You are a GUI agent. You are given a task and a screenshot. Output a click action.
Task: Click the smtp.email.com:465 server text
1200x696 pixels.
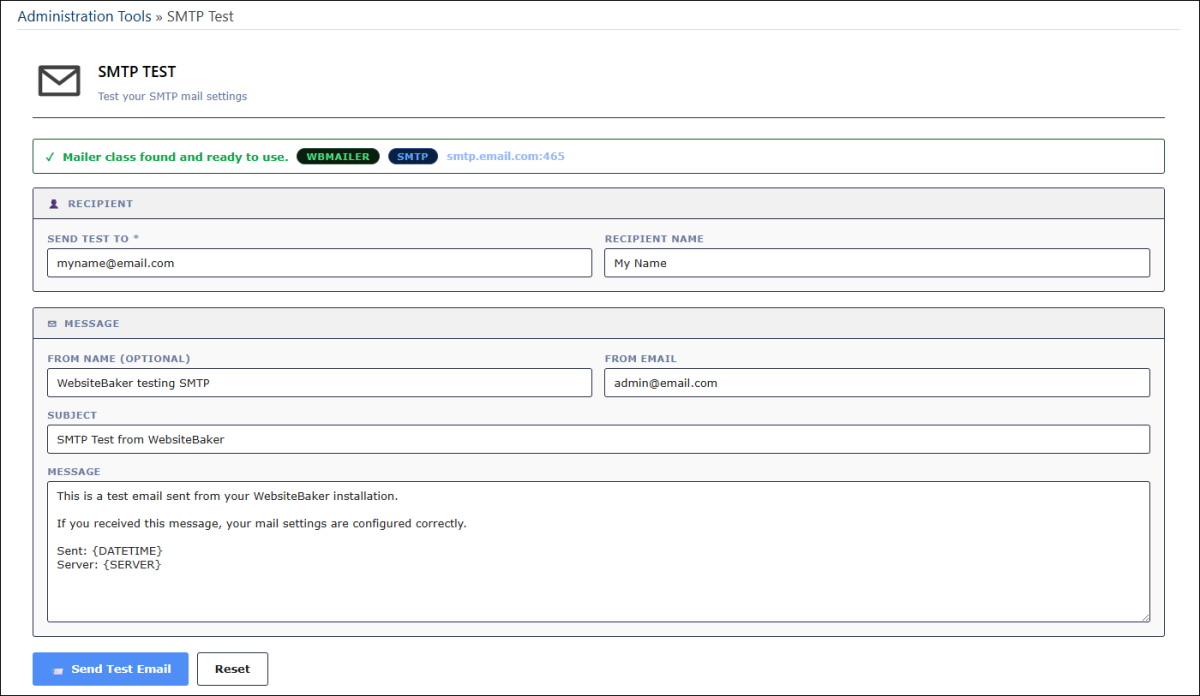click(505, 157)
